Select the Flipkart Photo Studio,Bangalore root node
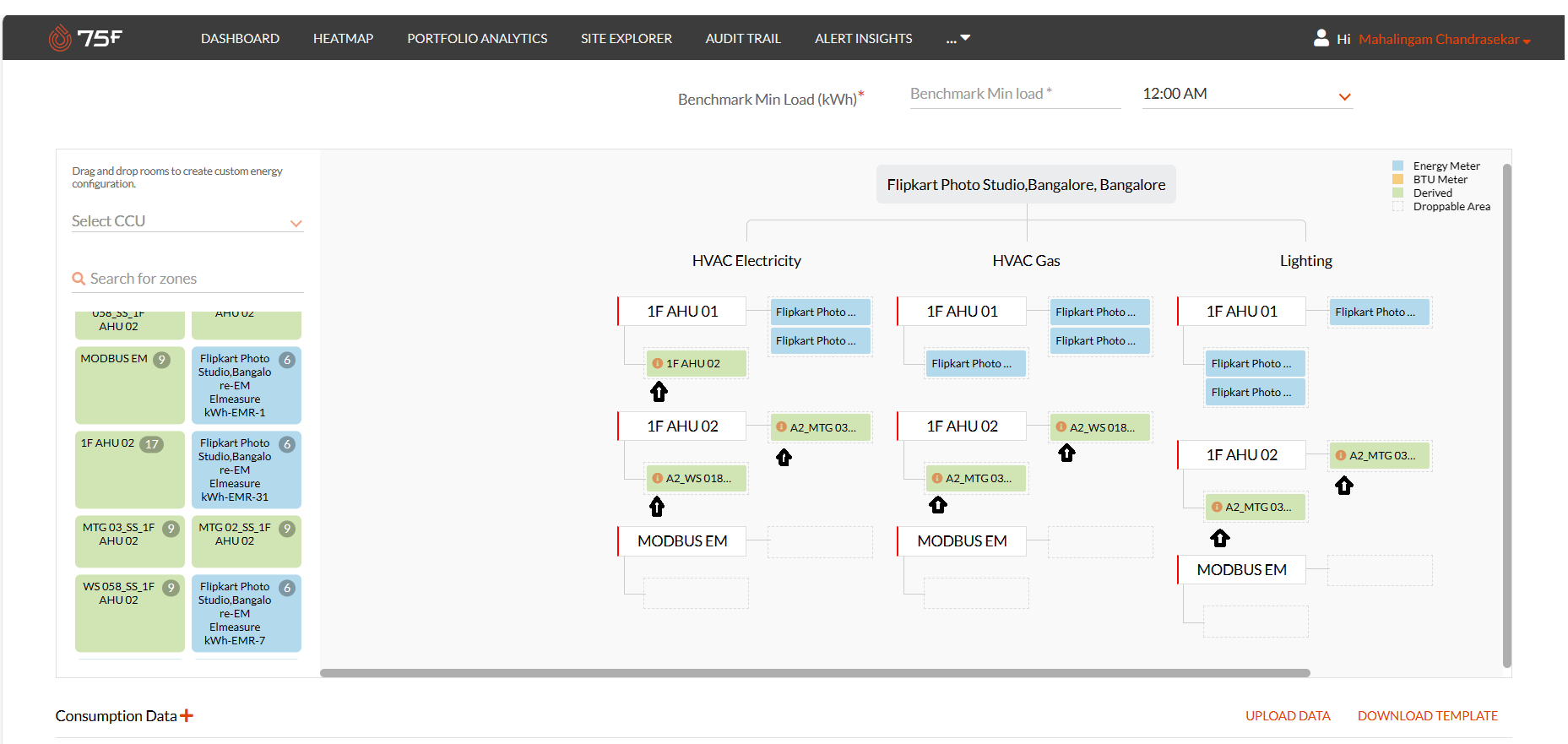The height and width of the screenshot is (744, 1568). click(1026, 184)
